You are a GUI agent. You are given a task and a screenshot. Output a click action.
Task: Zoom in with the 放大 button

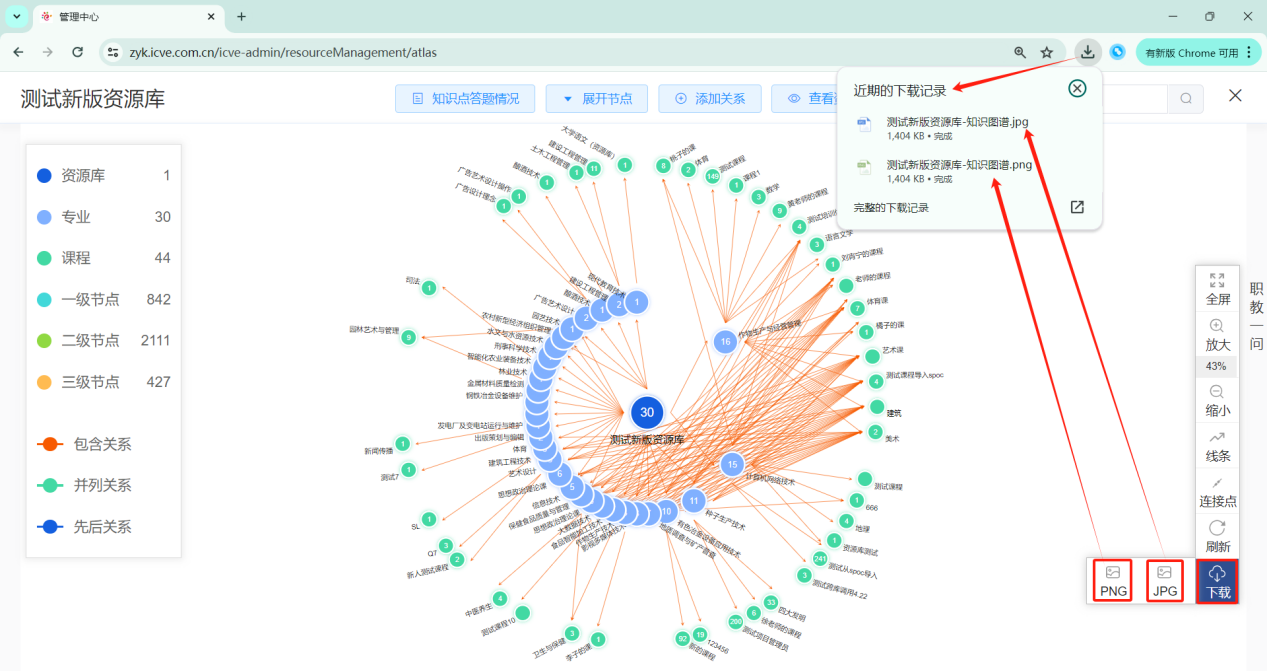(1217, 326)
